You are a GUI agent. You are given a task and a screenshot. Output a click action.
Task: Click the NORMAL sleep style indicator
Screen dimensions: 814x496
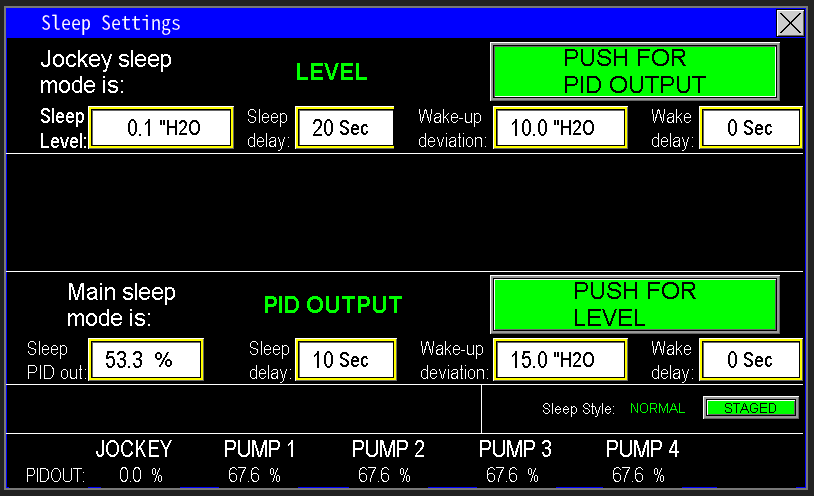click(x=657, y=408)
